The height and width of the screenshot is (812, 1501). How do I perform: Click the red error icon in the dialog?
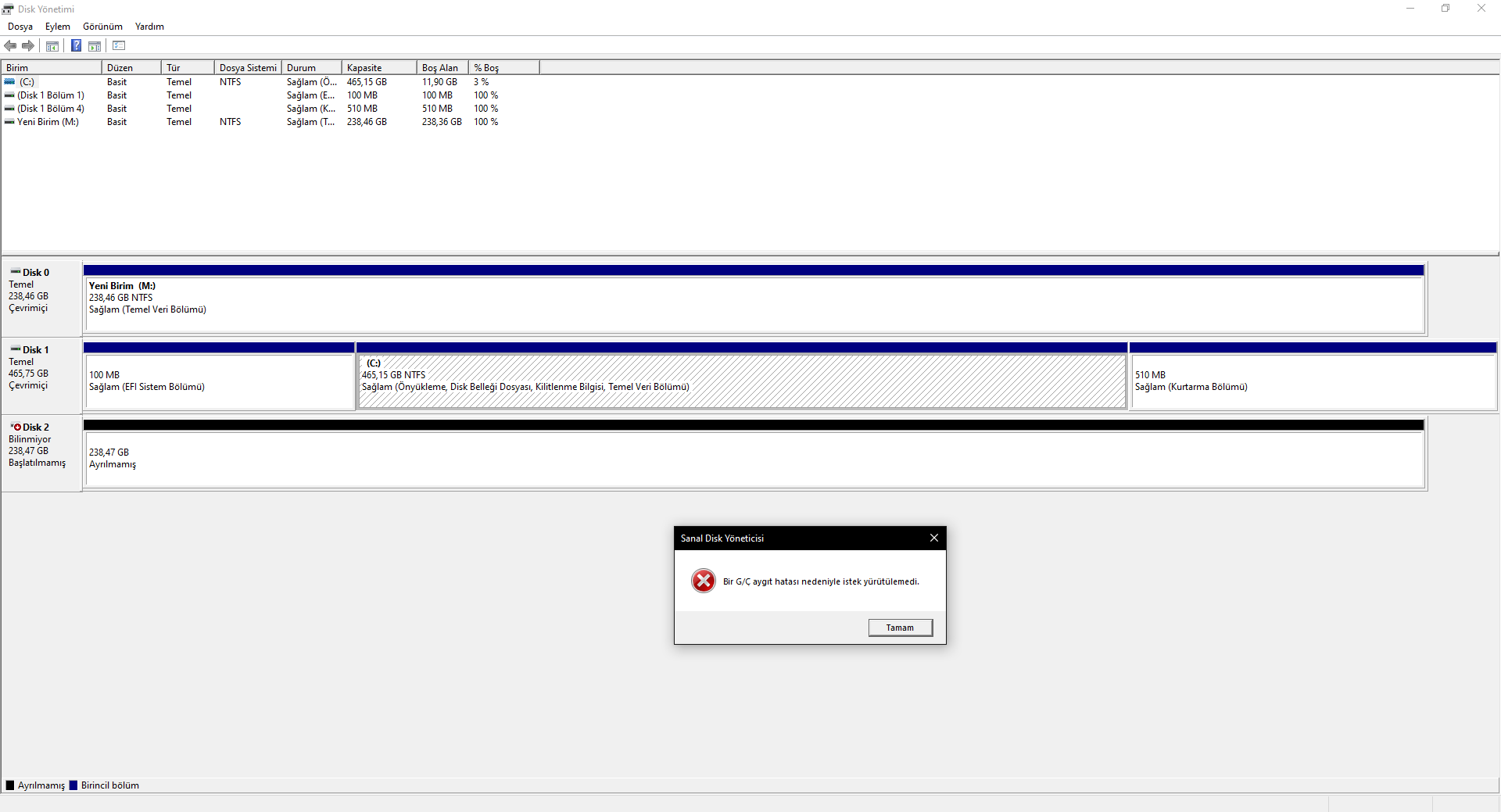[703, 581]
